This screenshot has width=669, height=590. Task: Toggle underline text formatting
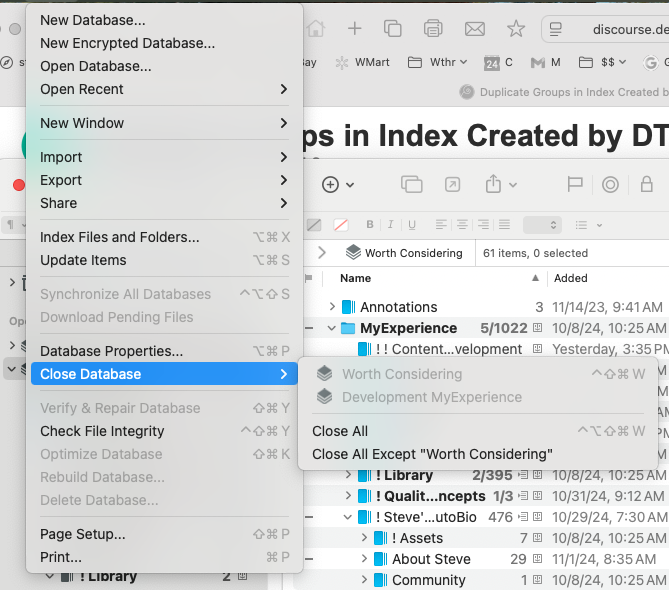tap(412, 225)
